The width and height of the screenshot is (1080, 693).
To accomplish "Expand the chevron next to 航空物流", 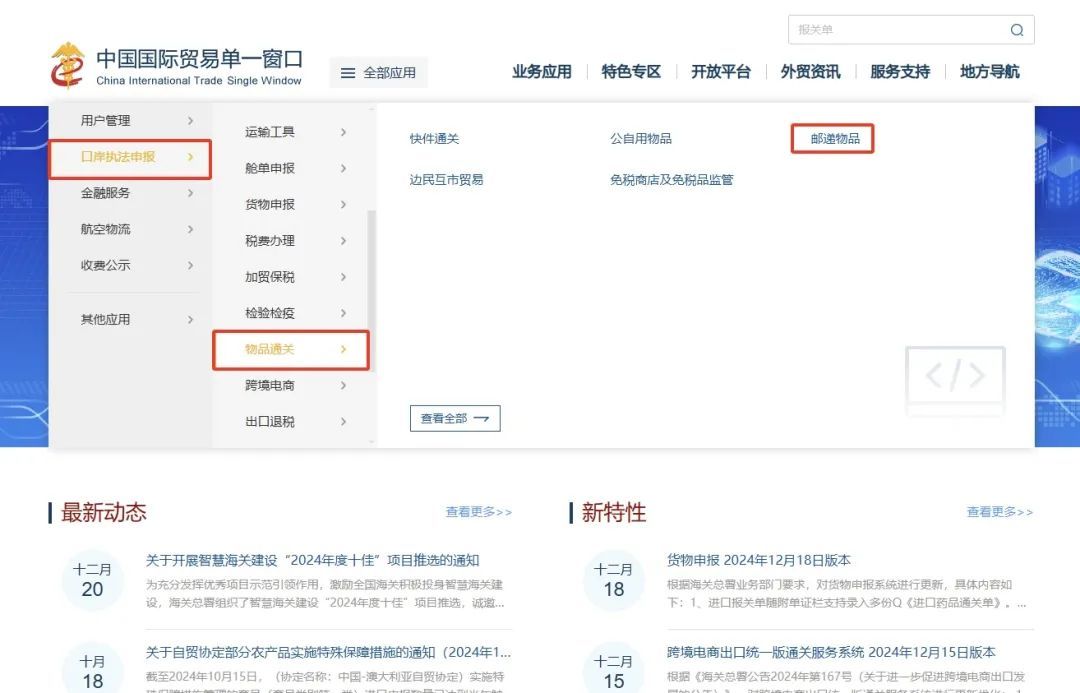I will pyautogui.click(x=190, y=229).
